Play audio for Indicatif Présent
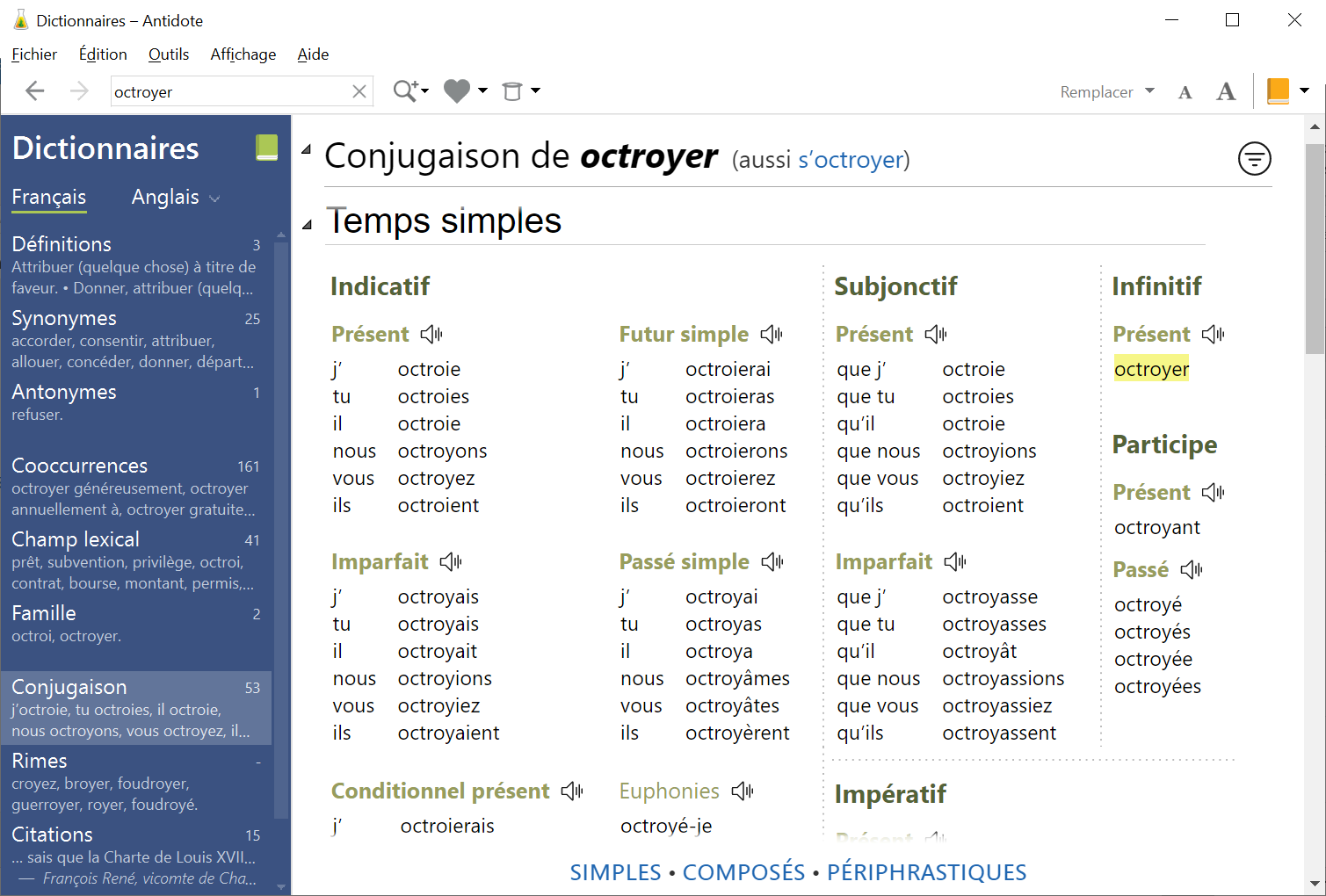The width and height of the screenshot is (1326, 896). coord(431,335)
